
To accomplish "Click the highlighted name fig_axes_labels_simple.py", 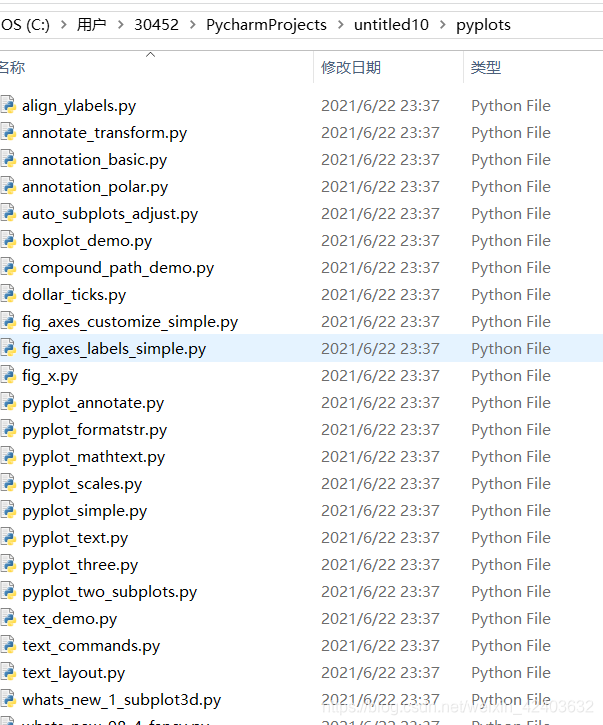I will click(x=114, y=349).
